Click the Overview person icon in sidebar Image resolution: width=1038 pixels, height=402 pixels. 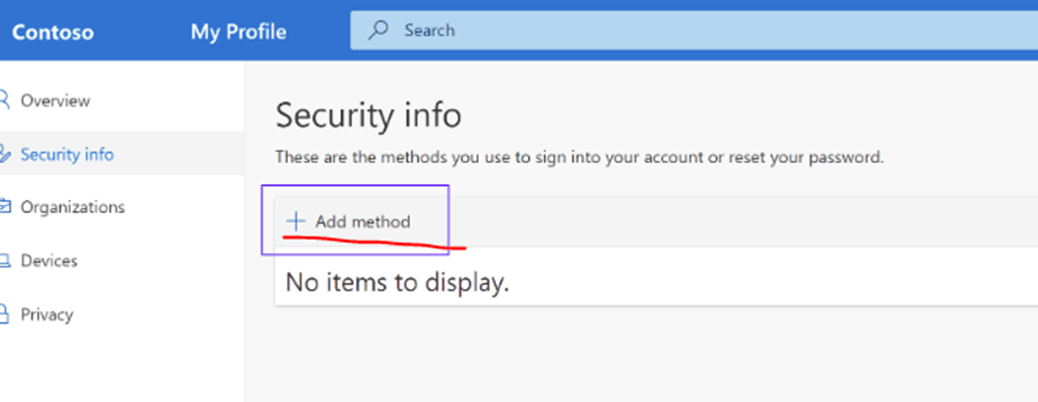tap(4, 101)
